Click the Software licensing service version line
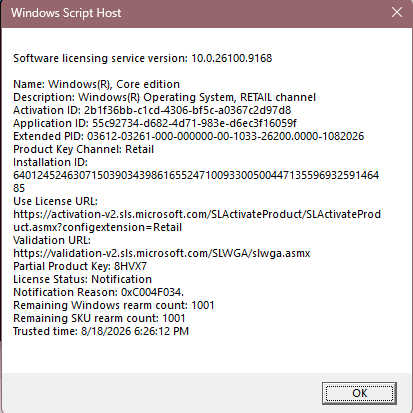Viewport: 413px width, 413px height. coord(143,58)
